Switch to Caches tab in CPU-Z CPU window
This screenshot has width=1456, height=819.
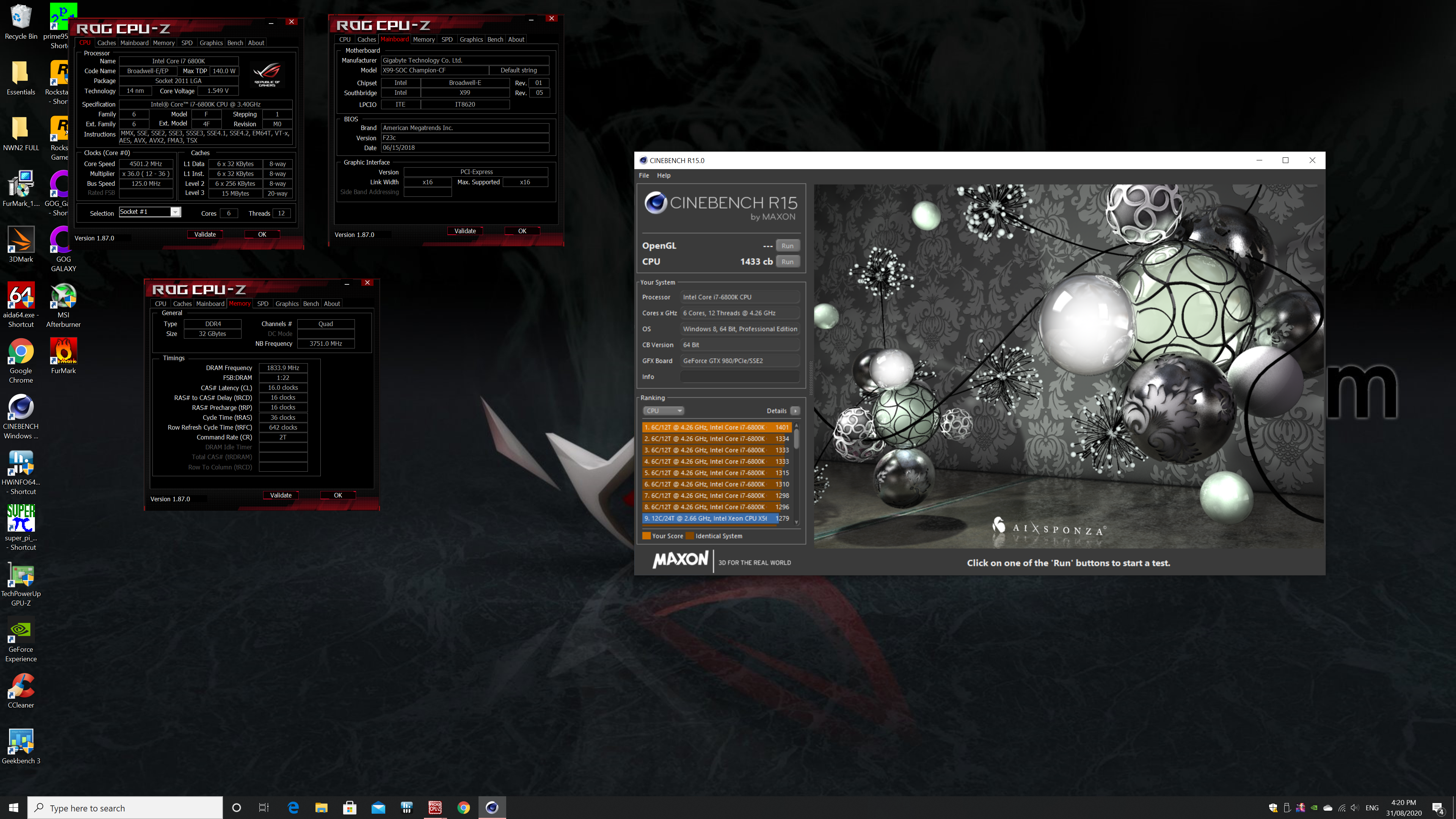(106, 43)
